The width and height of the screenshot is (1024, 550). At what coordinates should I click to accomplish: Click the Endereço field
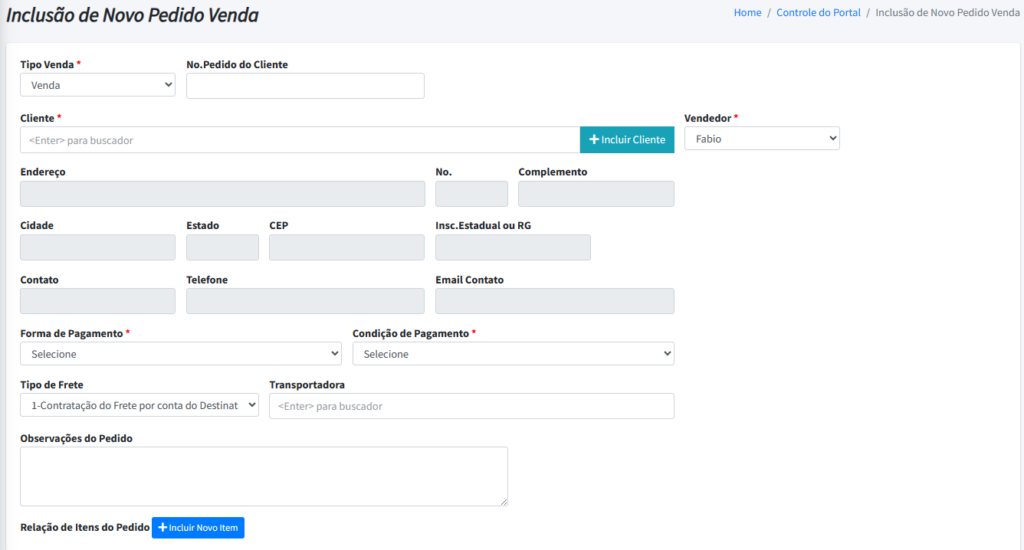tap(223, 194)
